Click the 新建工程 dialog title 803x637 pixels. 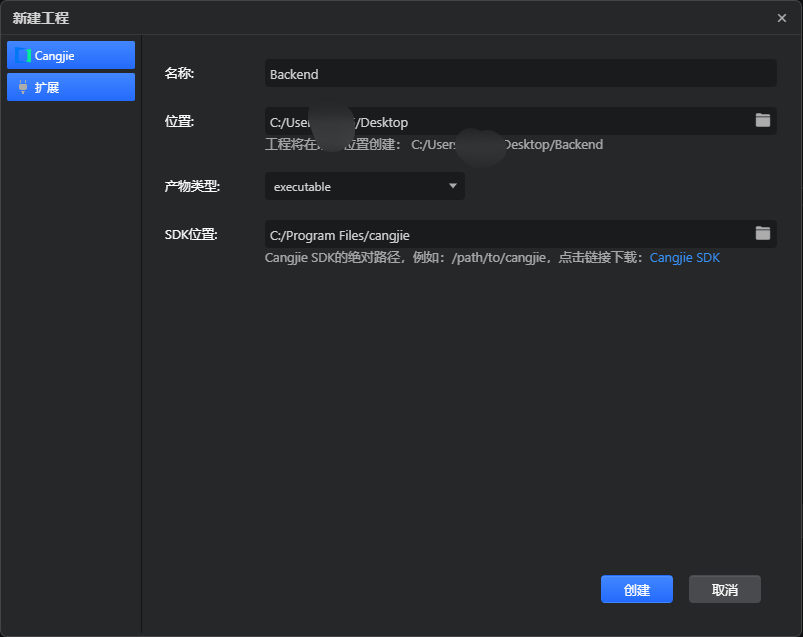(x=41, y=17)
